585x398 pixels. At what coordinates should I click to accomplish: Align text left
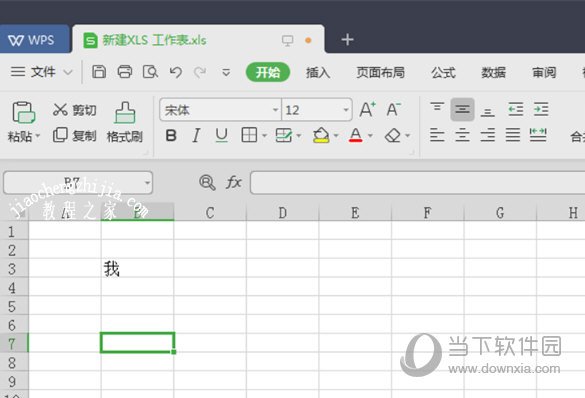[x=437, y=135]
